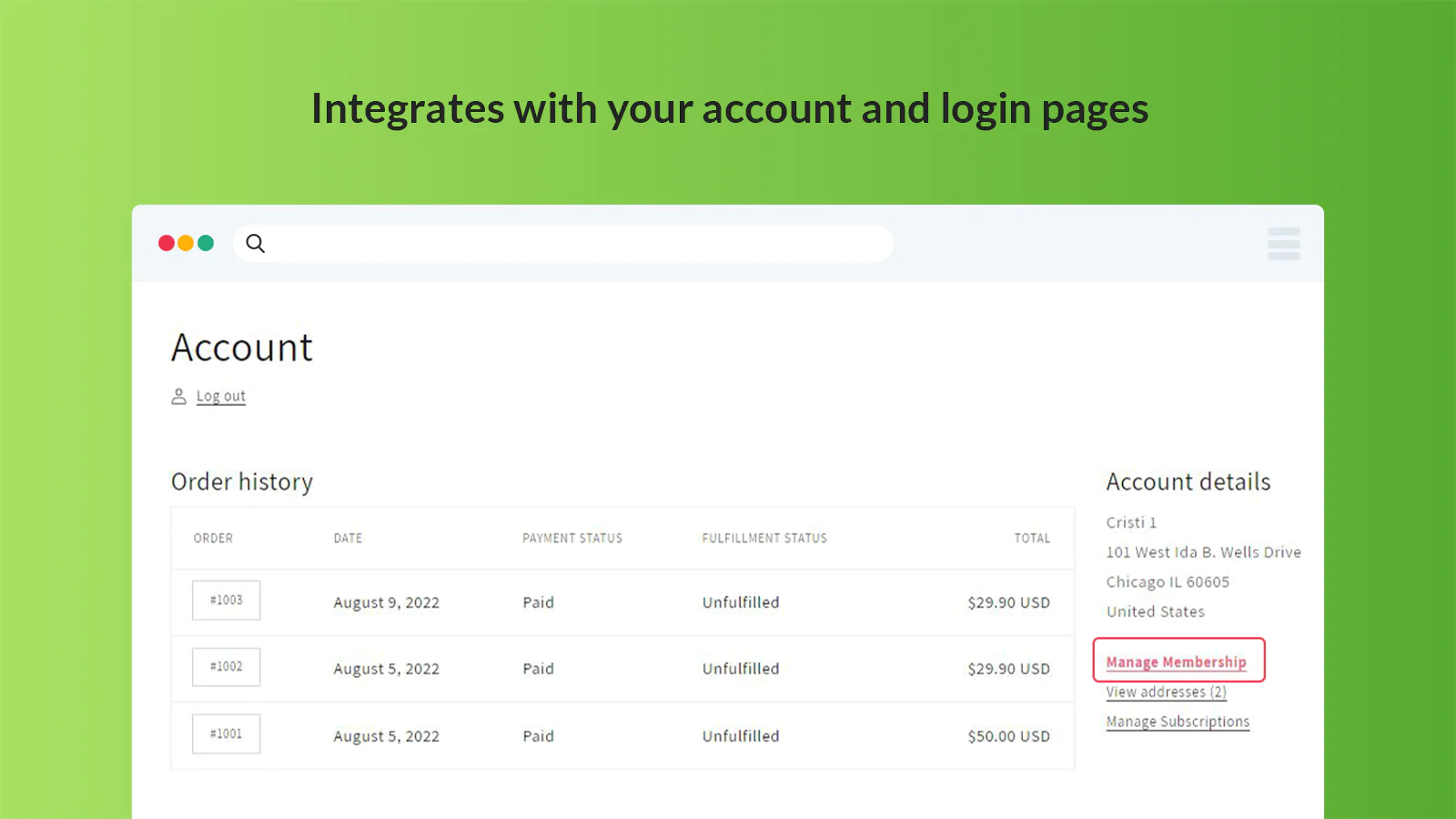Viewport: 1456px width, 819px height.
Task: Select the date for order #1002
Action: (x=386, y=670)
